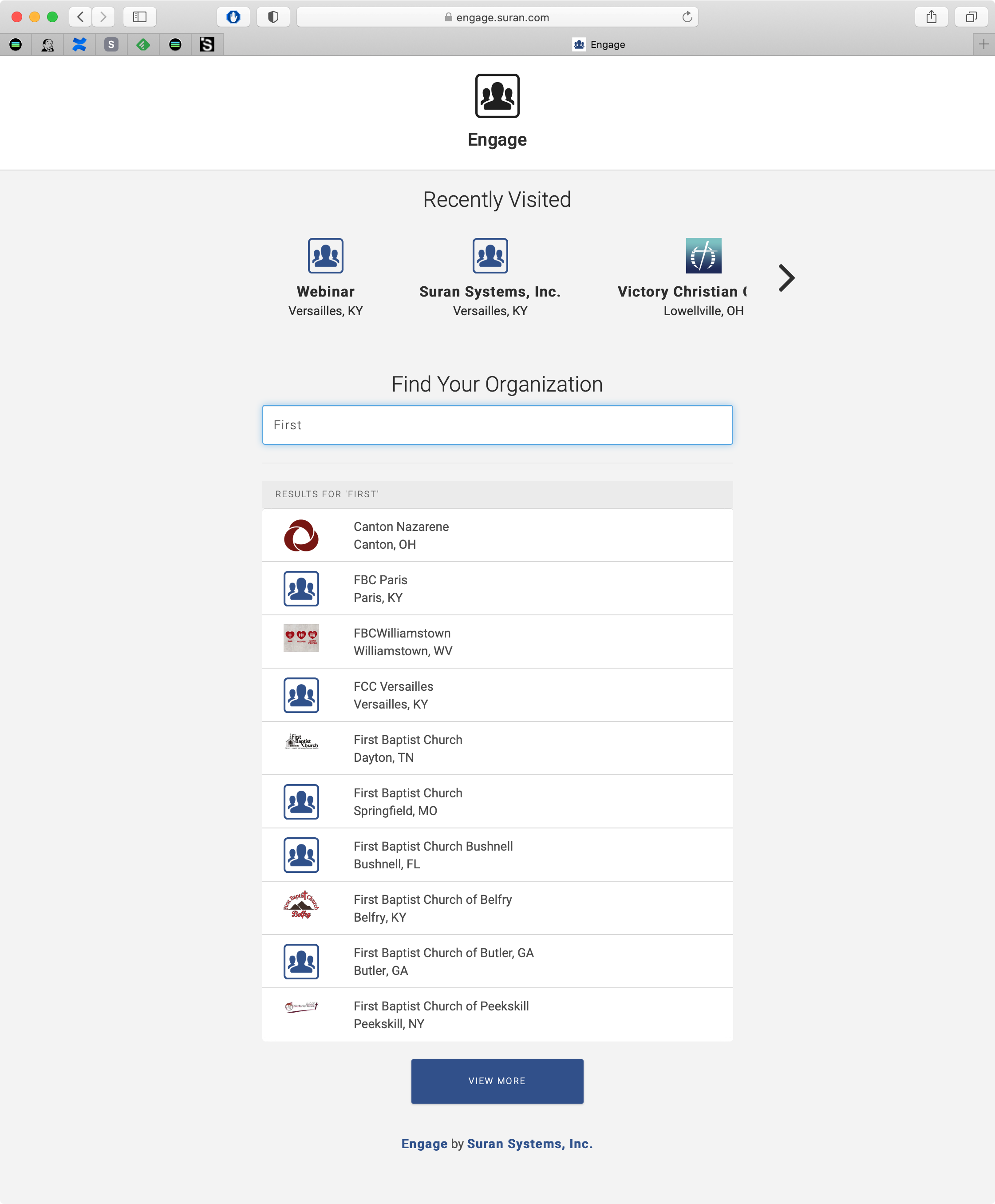Click the FBCWilliamstown hearts logo

pyautogui.click(x=301, y=638)
